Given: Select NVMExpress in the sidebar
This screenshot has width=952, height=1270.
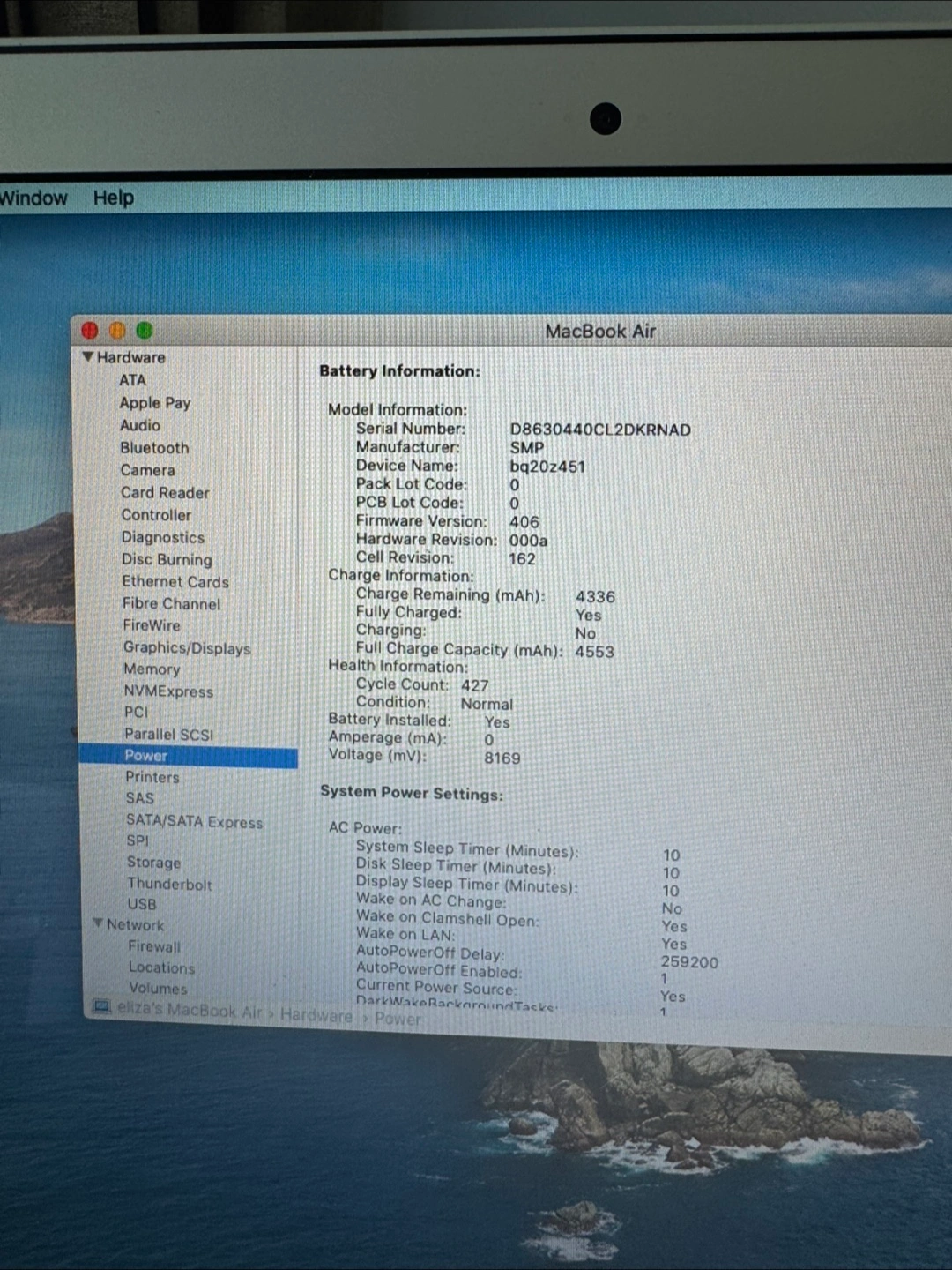Looking at the screenshot, I should click(x=168, y=691).
